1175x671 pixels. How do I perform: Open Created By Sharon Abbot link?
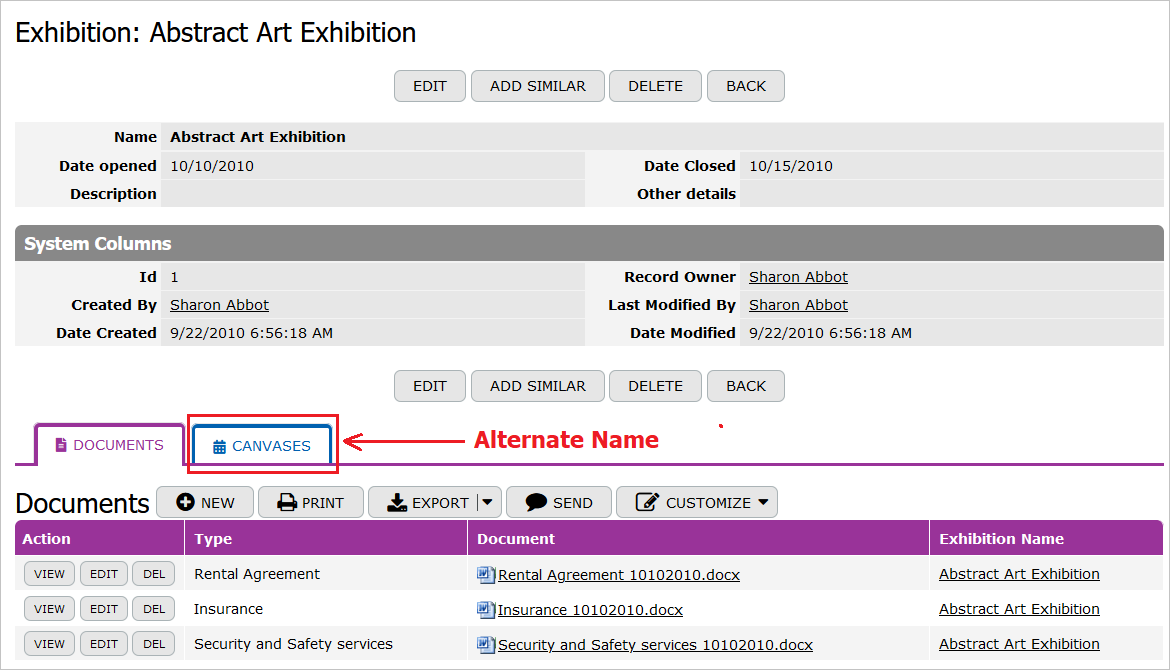coord(220,305)
